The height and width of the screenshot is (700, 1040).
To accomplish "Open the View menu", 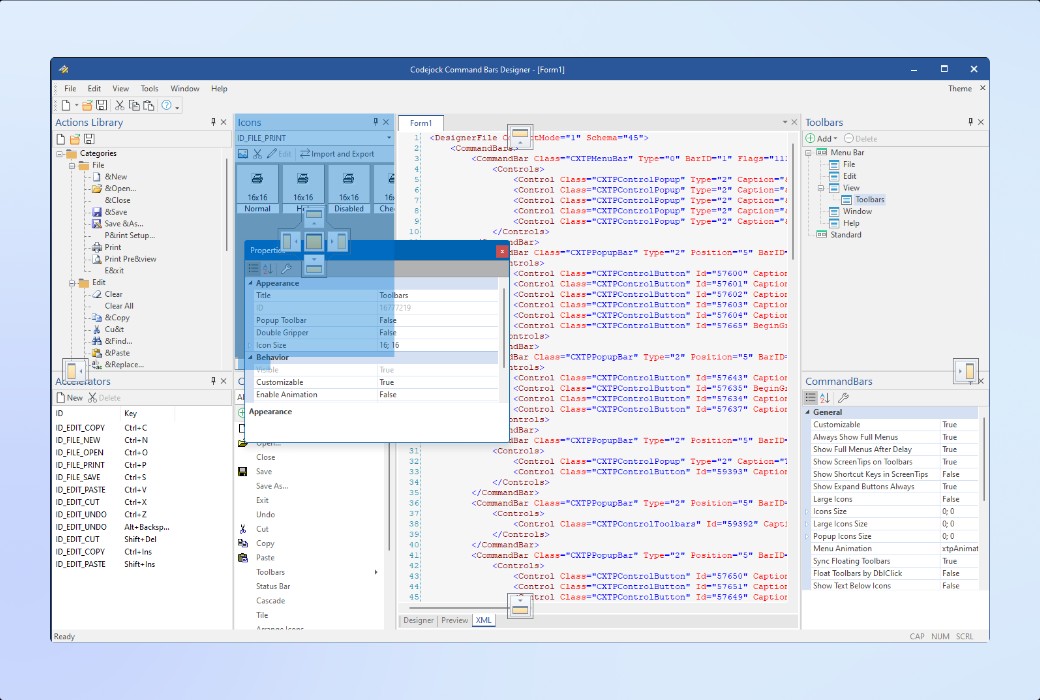I will pyautogui.click(x=121, y=88).
